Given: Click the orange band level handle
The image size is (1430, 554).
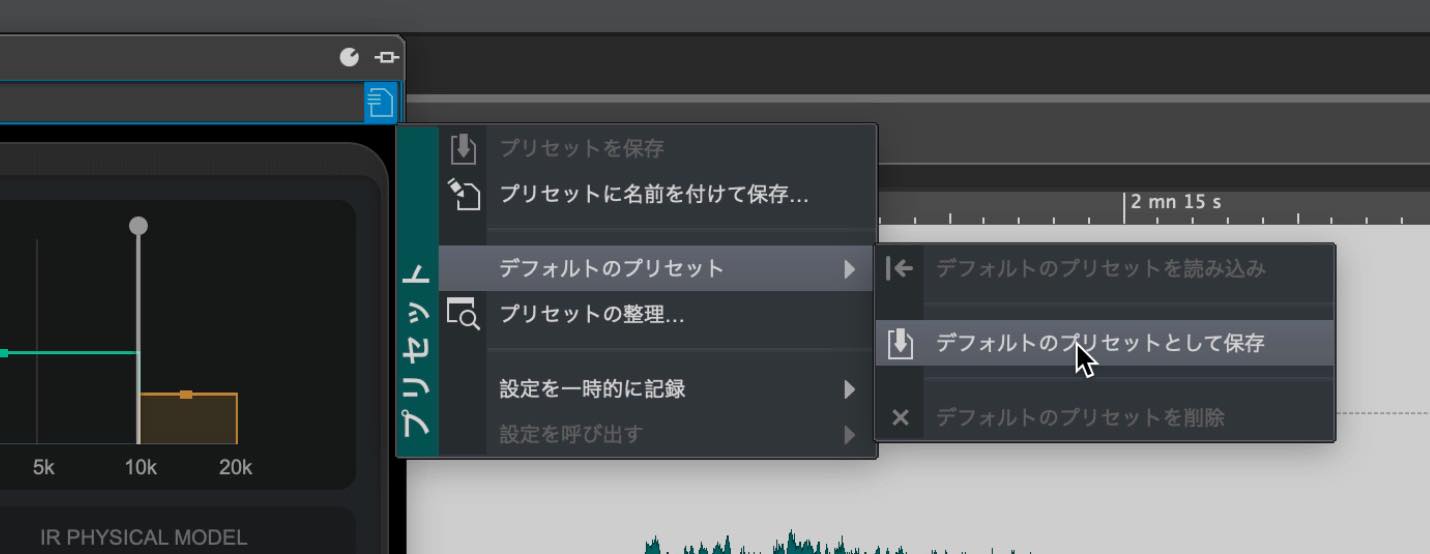Looking at the screenshot, I should pyautogui.click(x=186, y=394).
